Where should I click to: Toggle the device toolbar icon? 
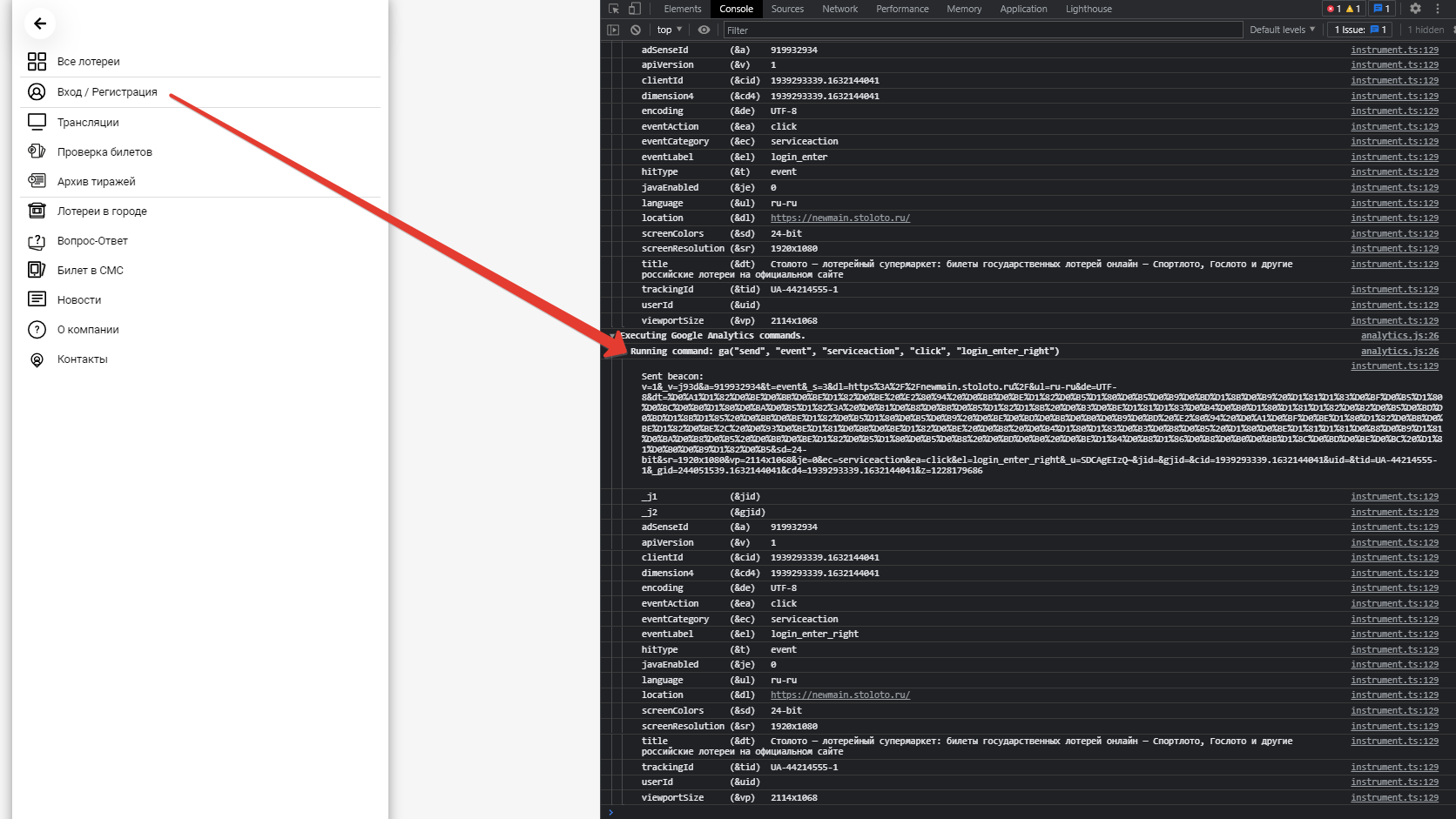point(635,9)
